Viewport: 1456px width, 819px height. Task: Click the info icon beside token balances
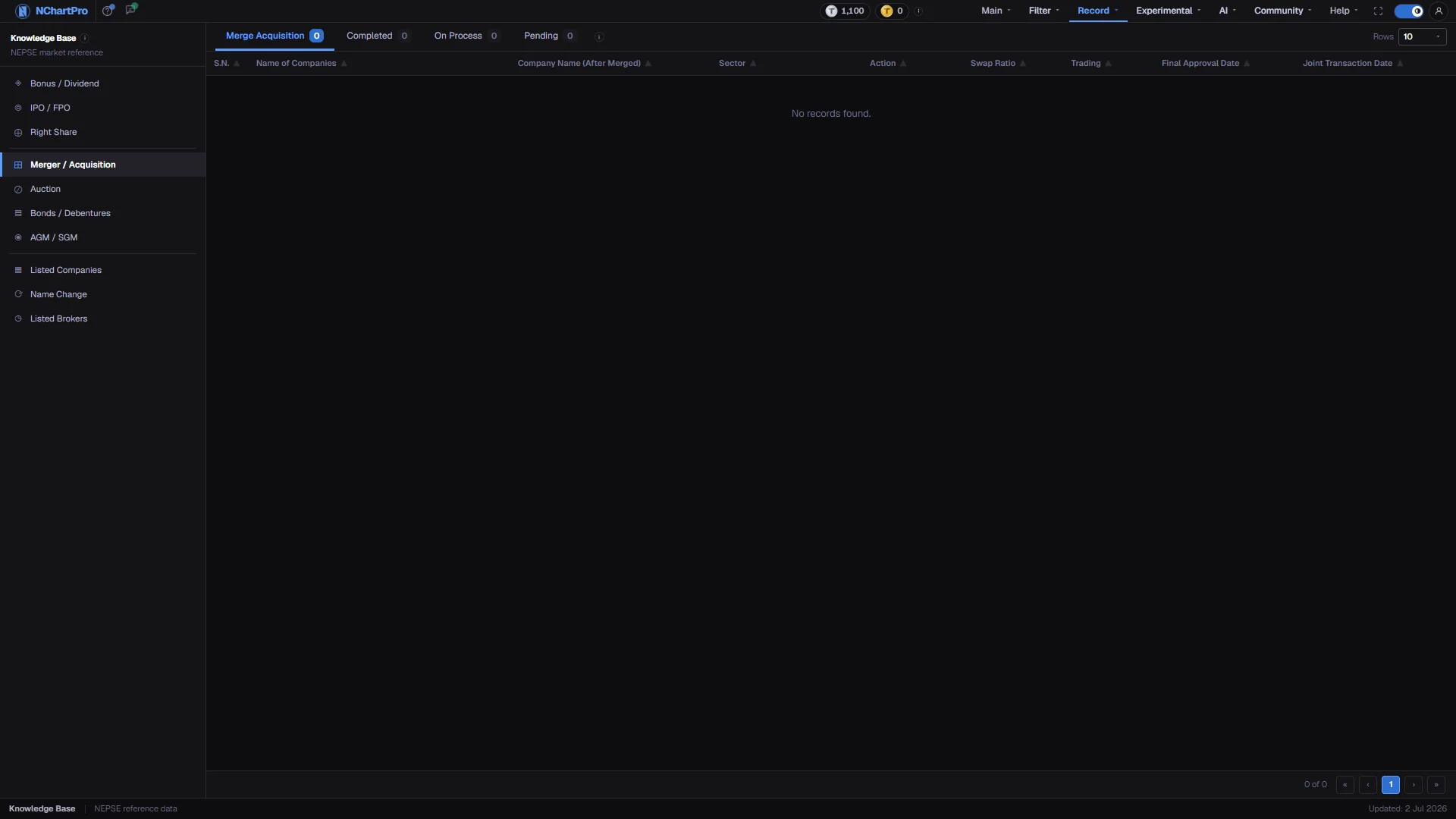(x=919, y=11)
